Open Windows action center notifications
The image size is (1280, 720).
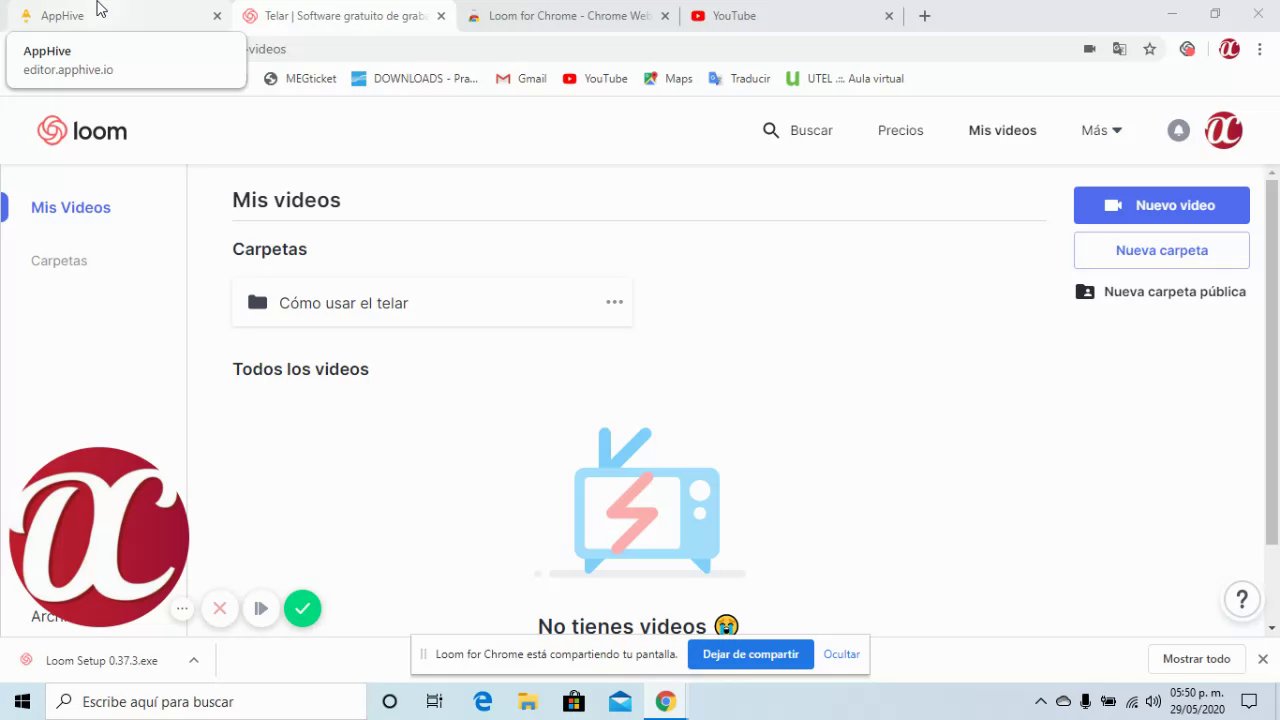[1249, 701]
